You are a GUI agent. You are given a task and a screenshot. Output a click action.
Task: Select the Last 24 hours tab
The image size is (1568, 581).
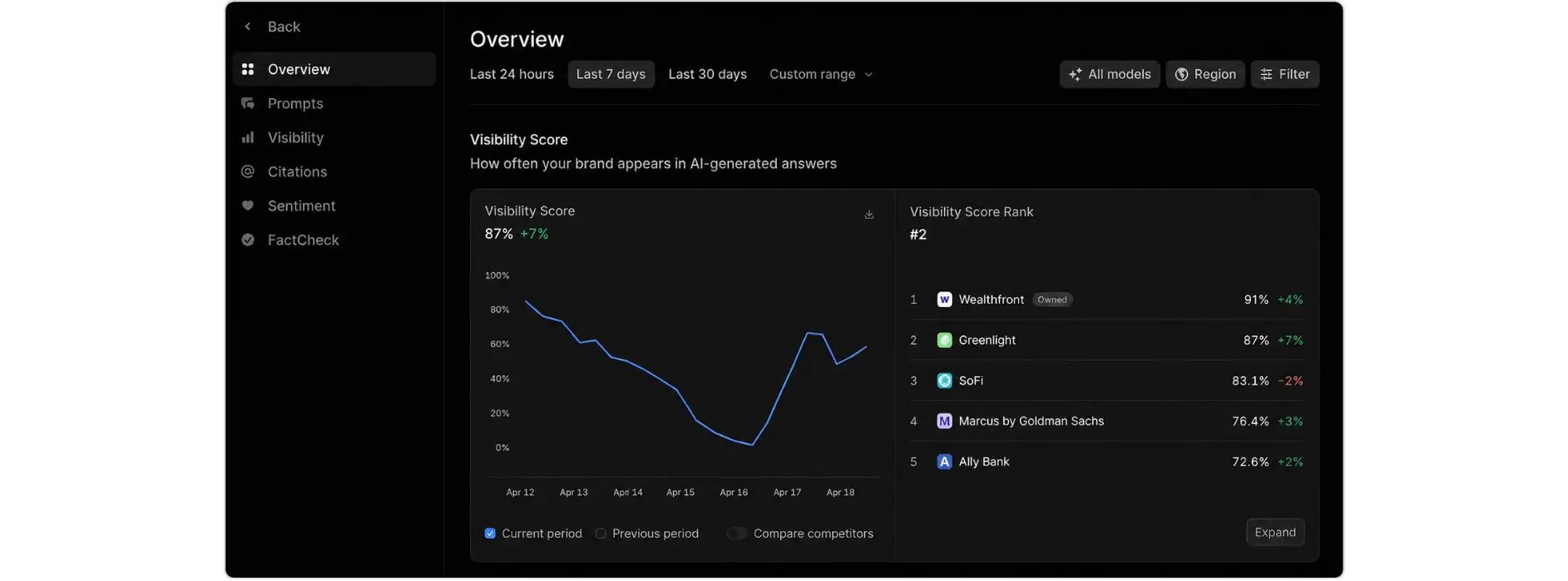(512, 74)
